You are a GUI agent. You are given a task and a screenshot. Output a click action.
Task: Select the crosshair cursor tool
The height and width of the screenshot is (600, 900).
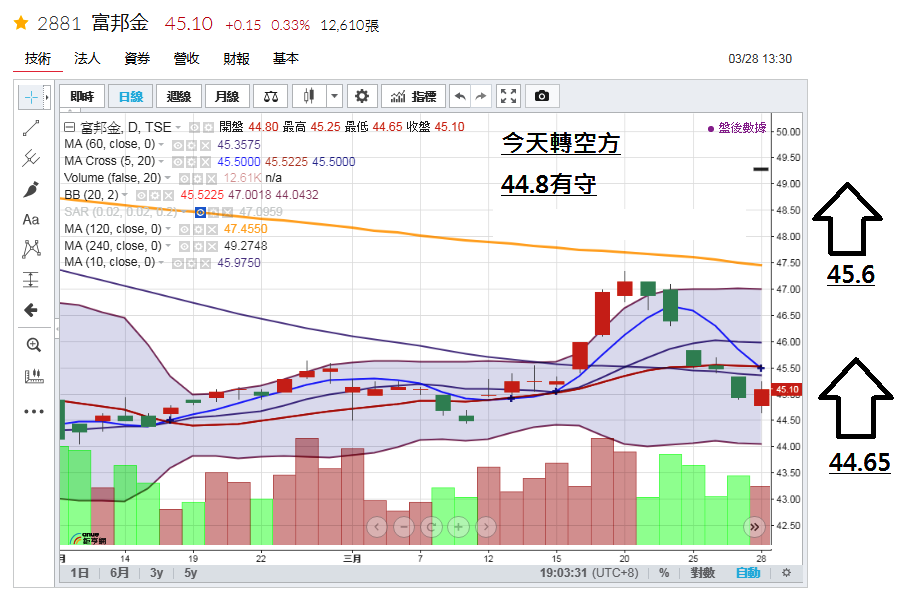31,98
